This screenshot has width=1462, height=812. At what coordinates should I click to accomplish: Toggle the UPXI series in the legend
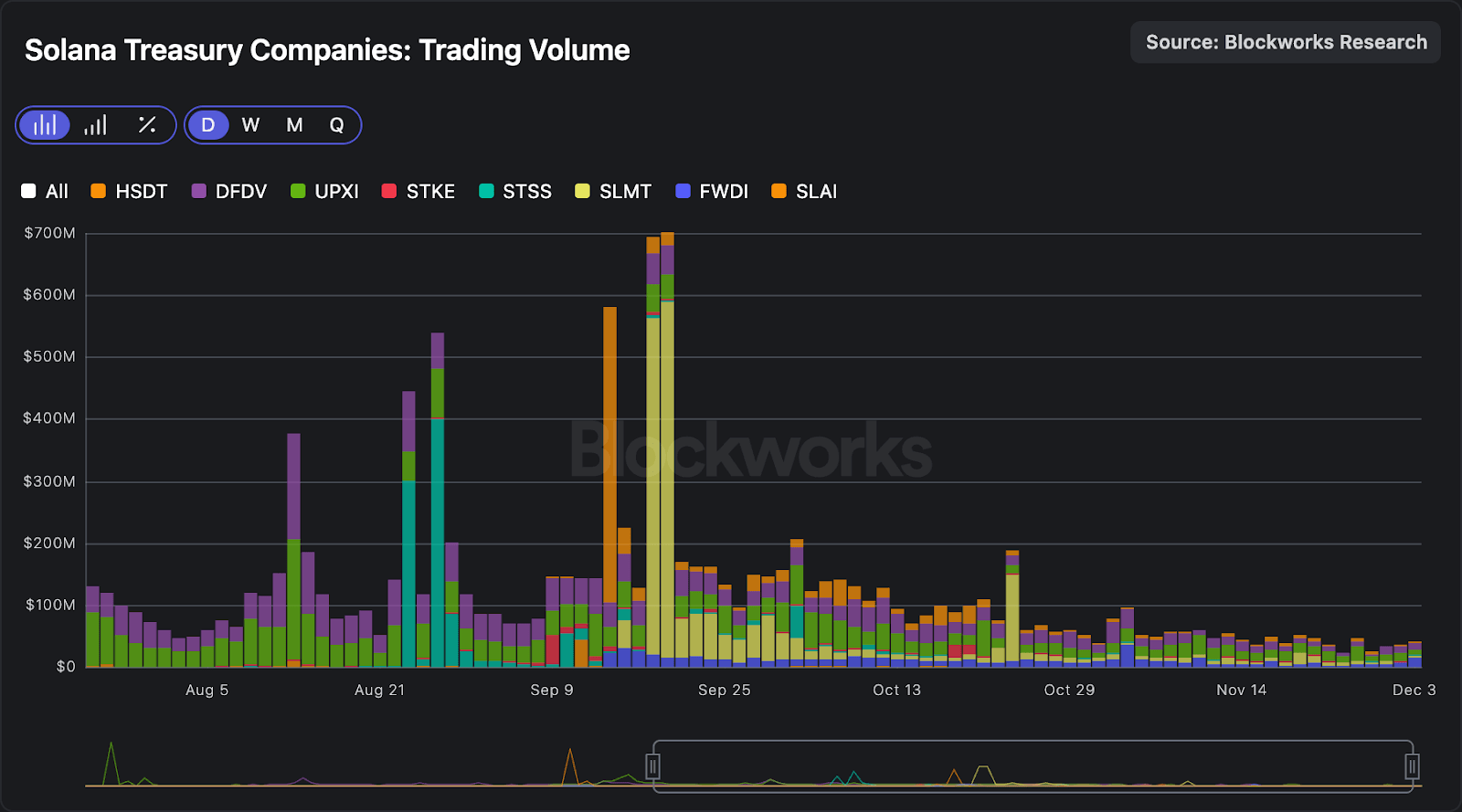pos(324,191)
